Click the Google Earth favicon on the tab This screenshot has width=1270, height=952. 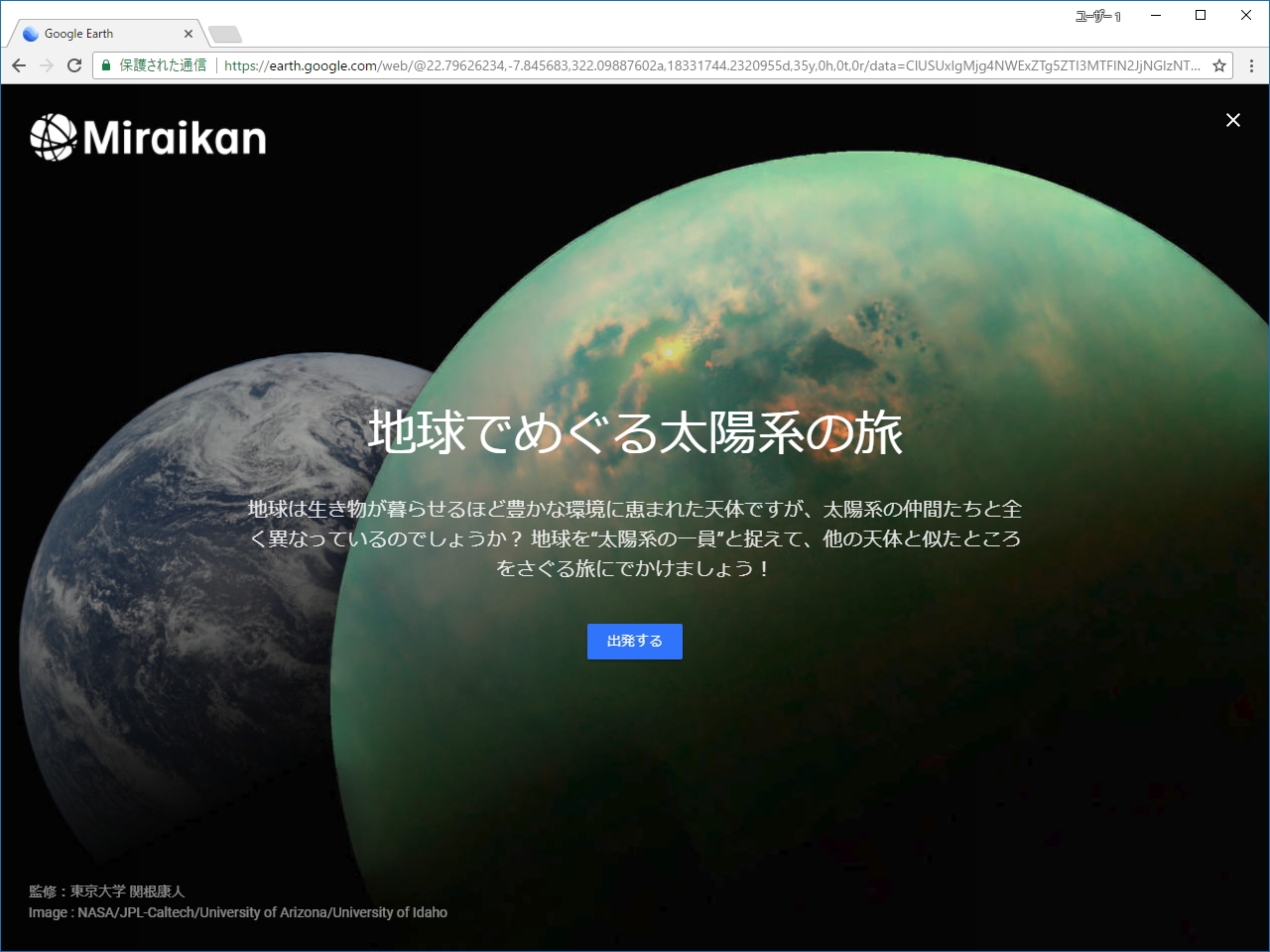pyautogui.click(x=31, y=33)
